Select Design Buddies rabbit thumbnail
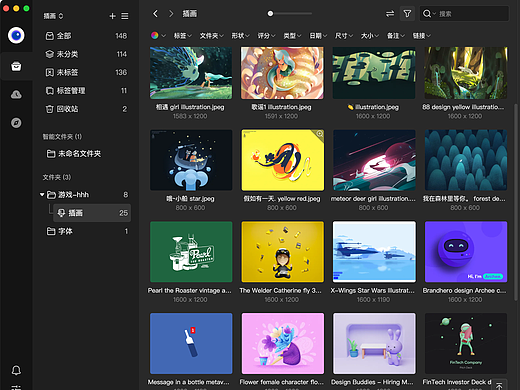Viewport: 520px width, 390px height. (374, 343)
